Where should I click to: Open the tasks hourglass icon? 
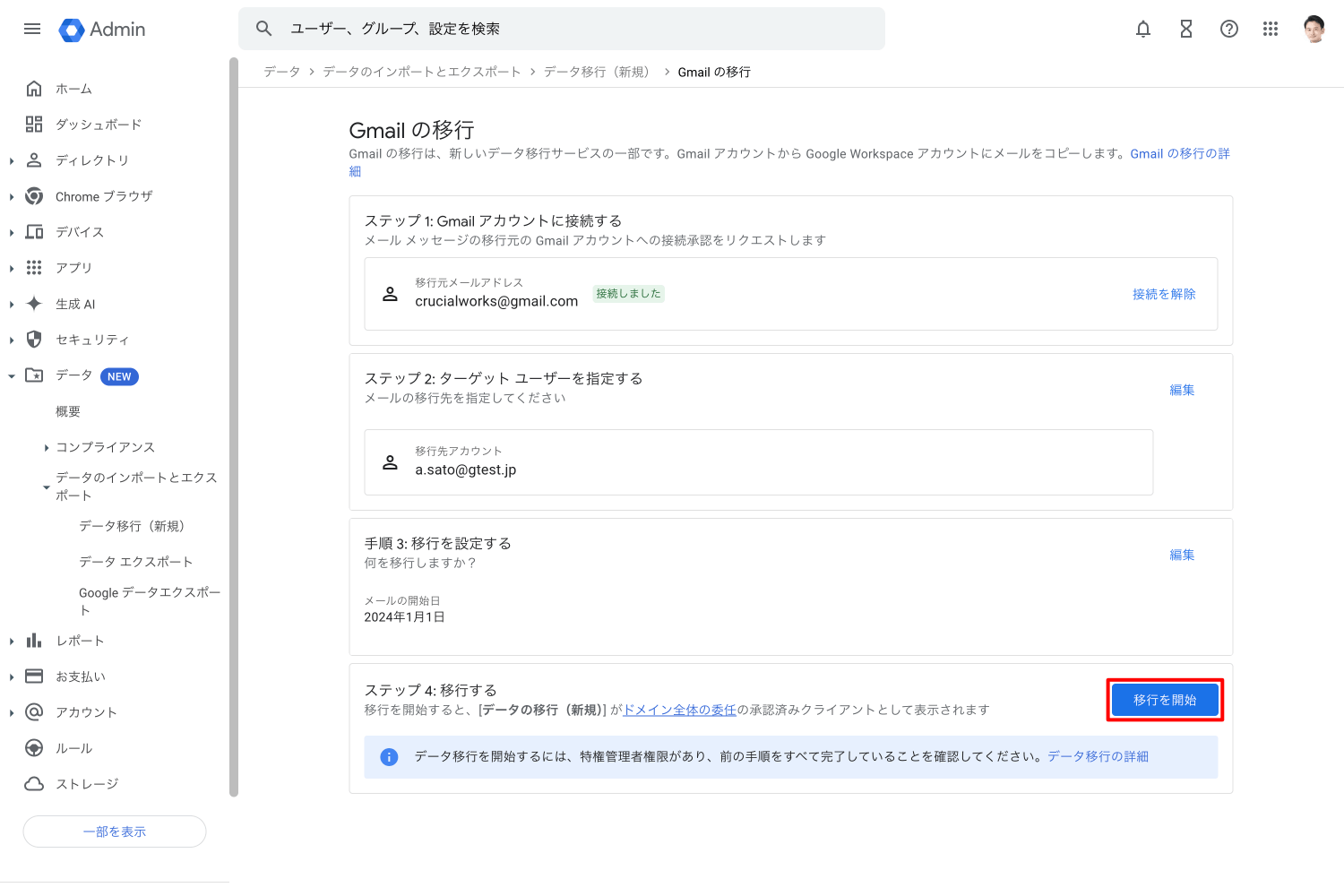(1186, 29)
